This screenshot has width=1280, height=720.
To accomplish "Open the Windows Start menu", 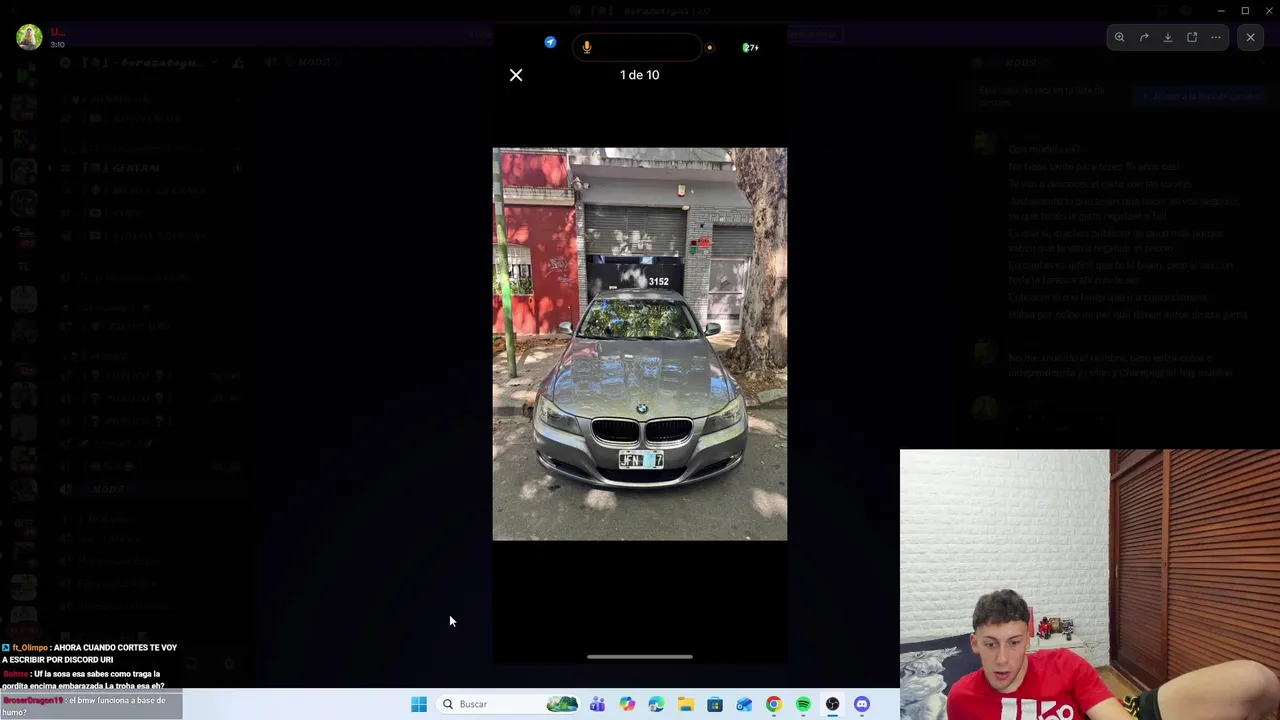I will pyautogui.click(x=419, y=704).
